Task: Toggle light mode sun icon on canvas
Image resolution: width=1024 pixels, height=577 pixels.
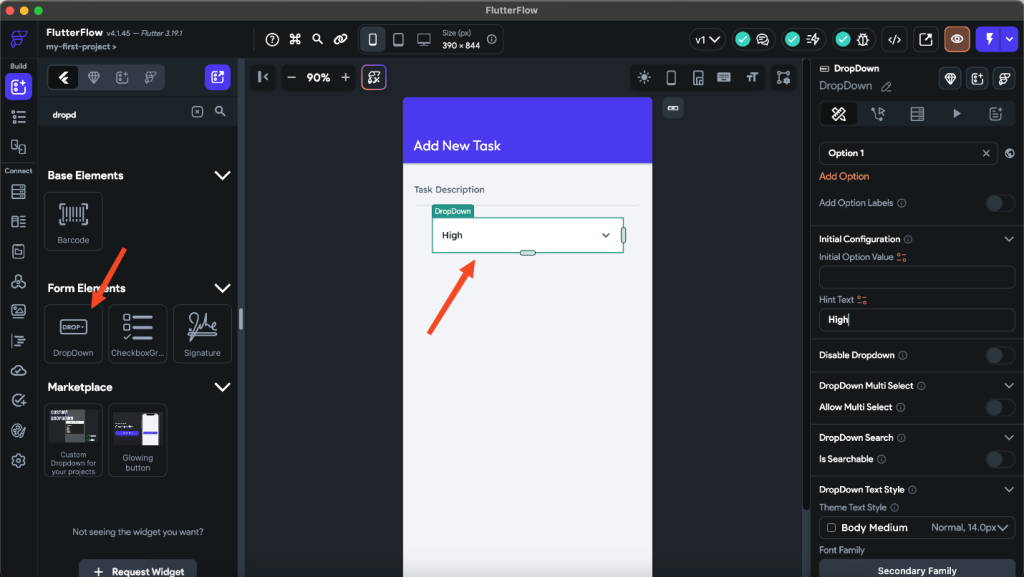Action: coord(644,78)
